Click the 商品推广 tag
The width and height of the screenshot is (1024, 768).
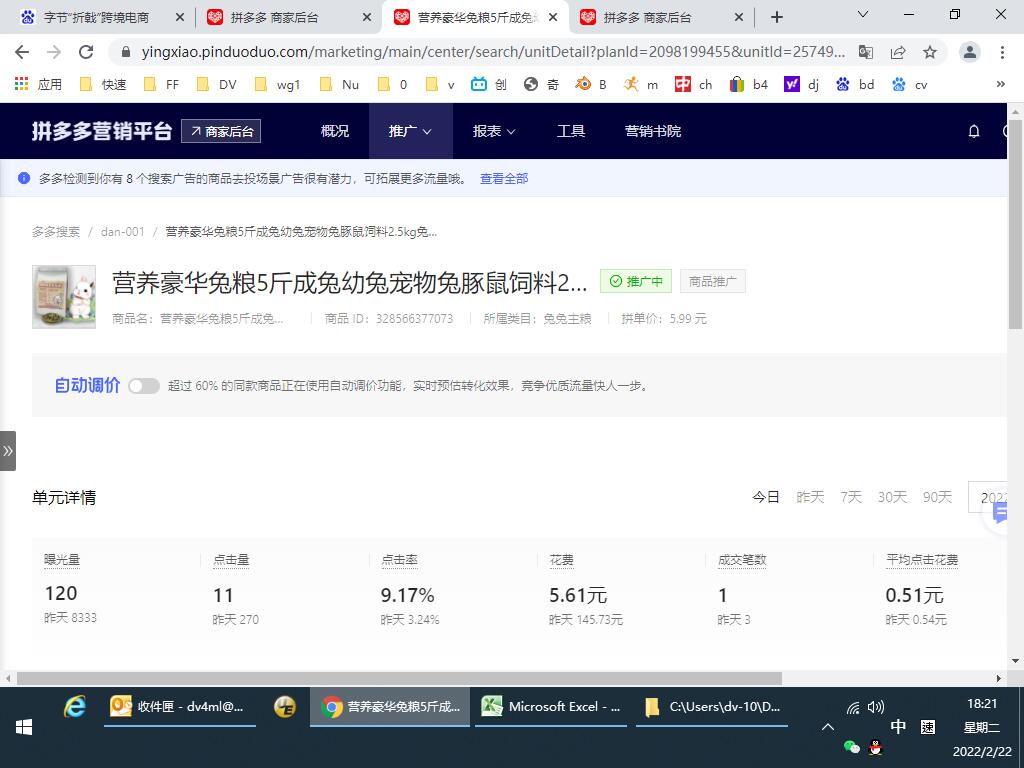(x=712, y=281)
